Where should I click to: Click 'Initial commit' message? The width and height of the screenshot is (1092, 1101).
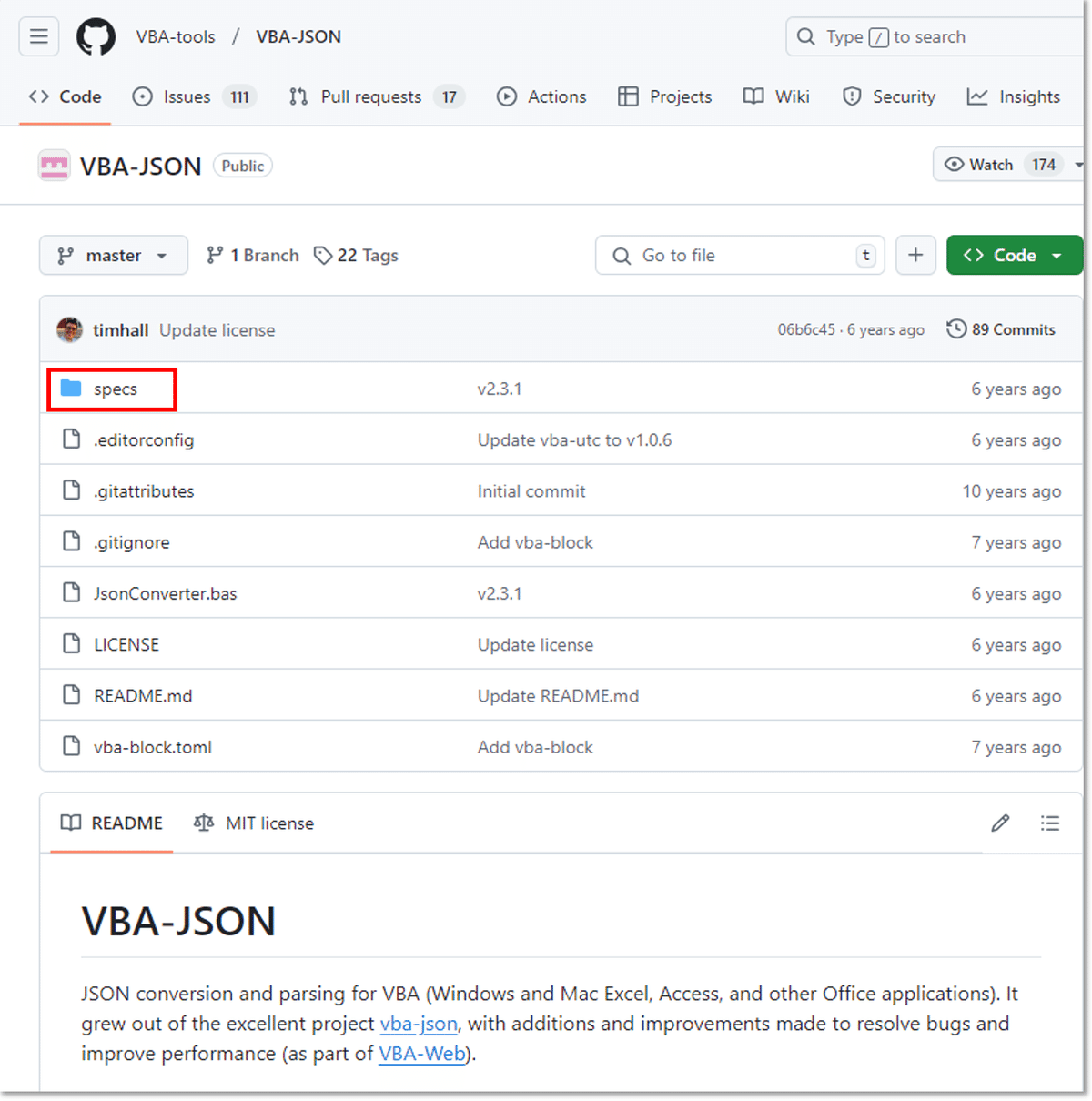click(531, 491)
